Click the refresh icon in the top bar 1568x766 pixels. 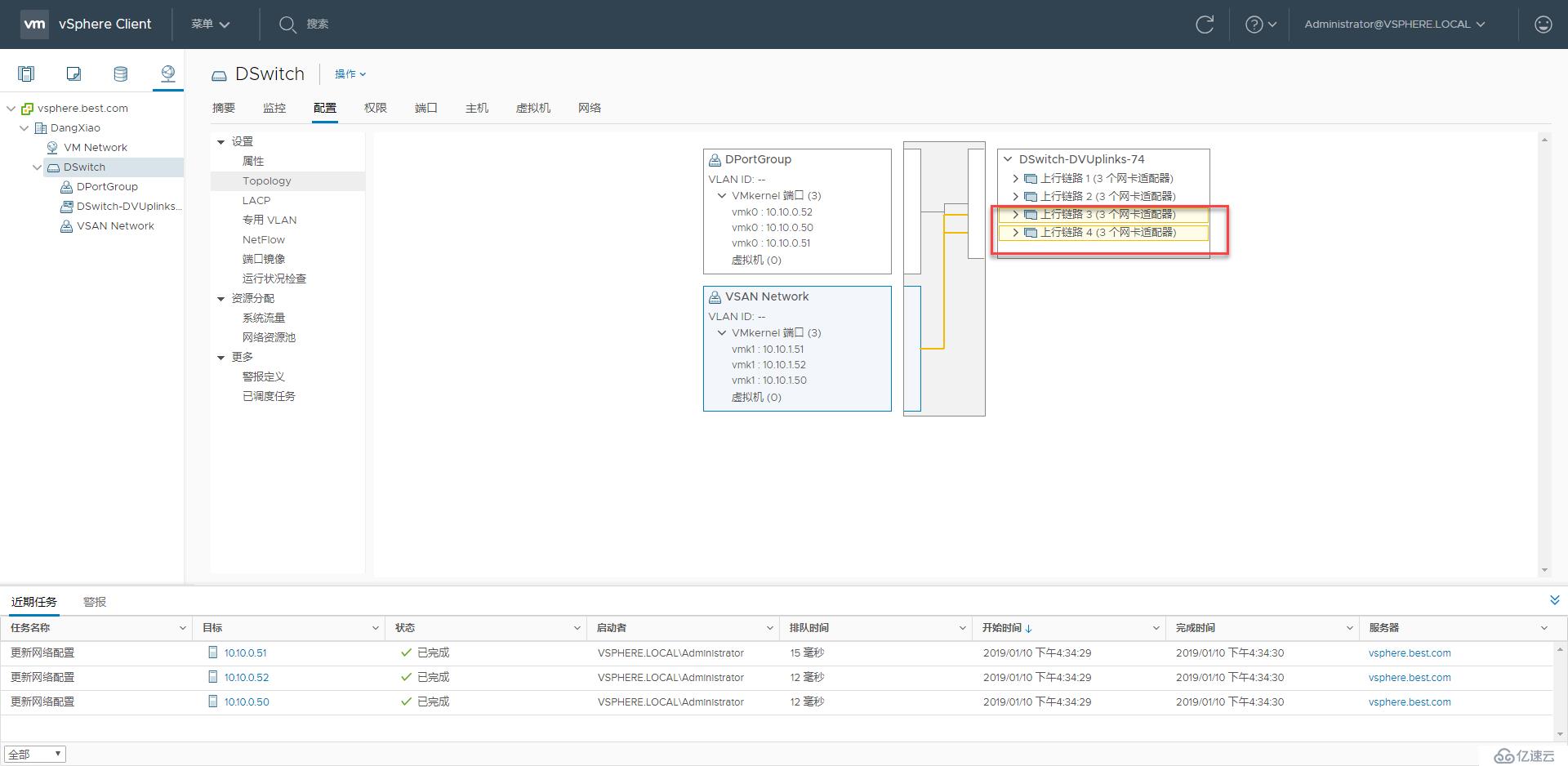[x=1205, y=24]
